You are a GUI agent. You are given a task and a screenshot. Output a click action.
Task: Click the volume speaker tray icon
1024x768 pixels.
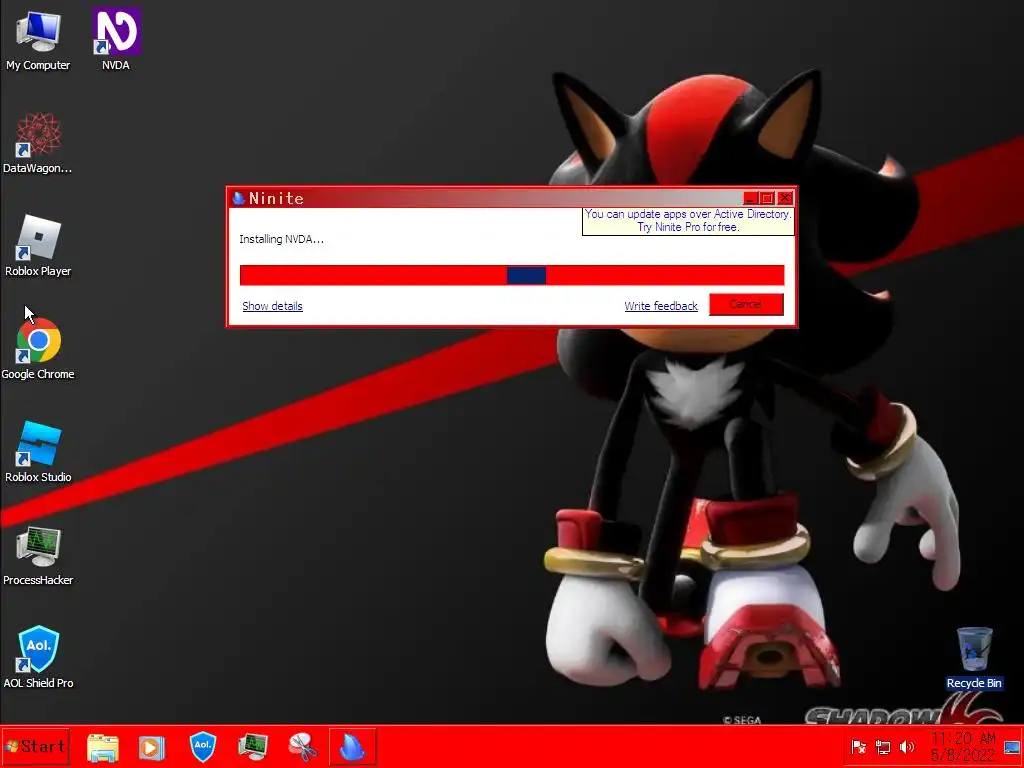coord(906,746)
